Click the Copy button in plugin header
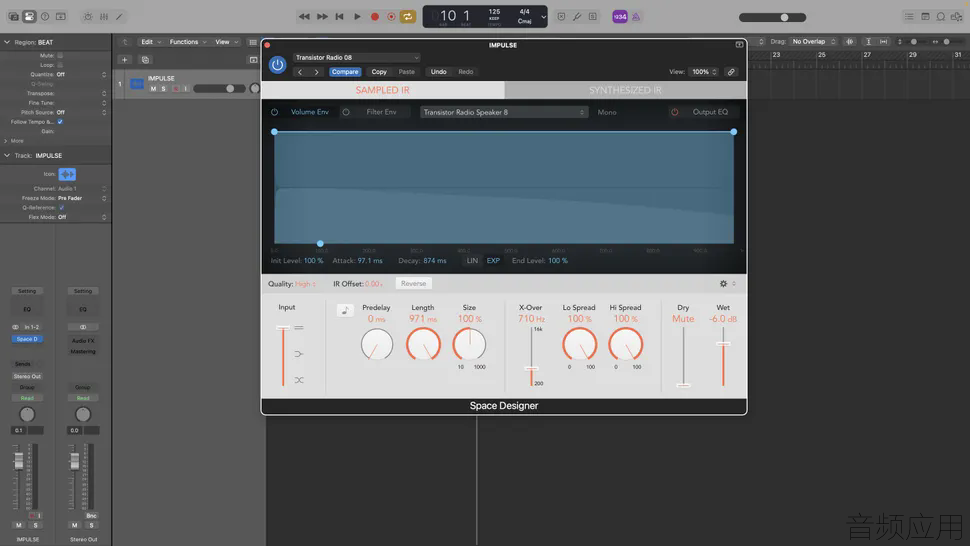Viewport: 970px width, 546px height. tap(379, 72)
